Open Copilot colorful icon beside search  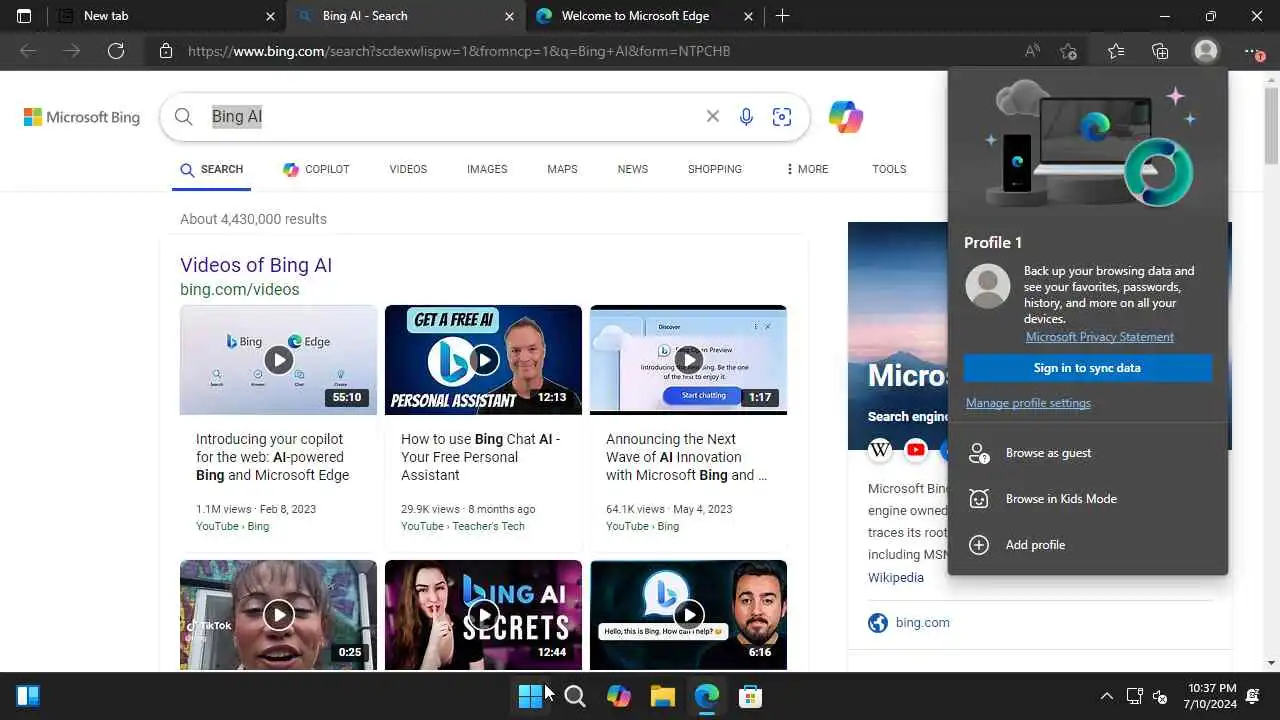click(x=846, y=117)
